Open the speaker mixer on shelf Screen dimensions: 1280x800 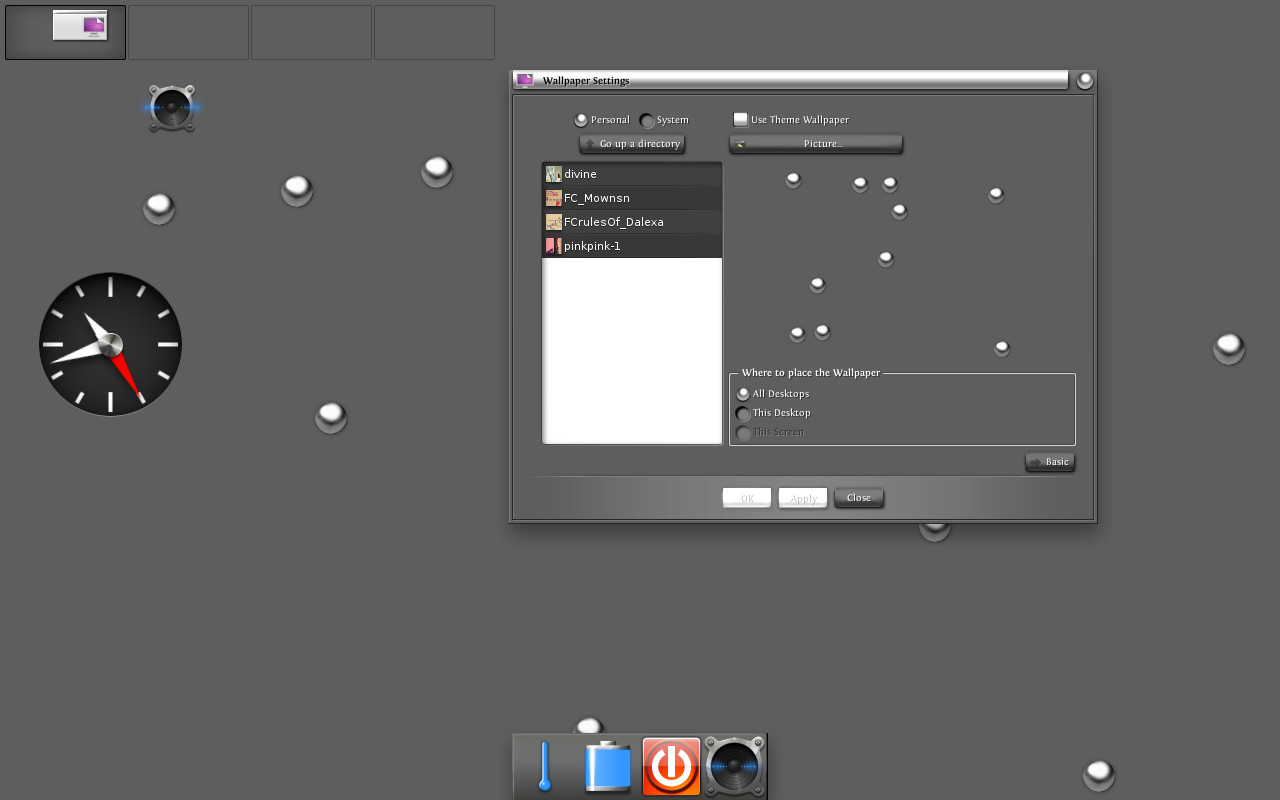(734, 767)
